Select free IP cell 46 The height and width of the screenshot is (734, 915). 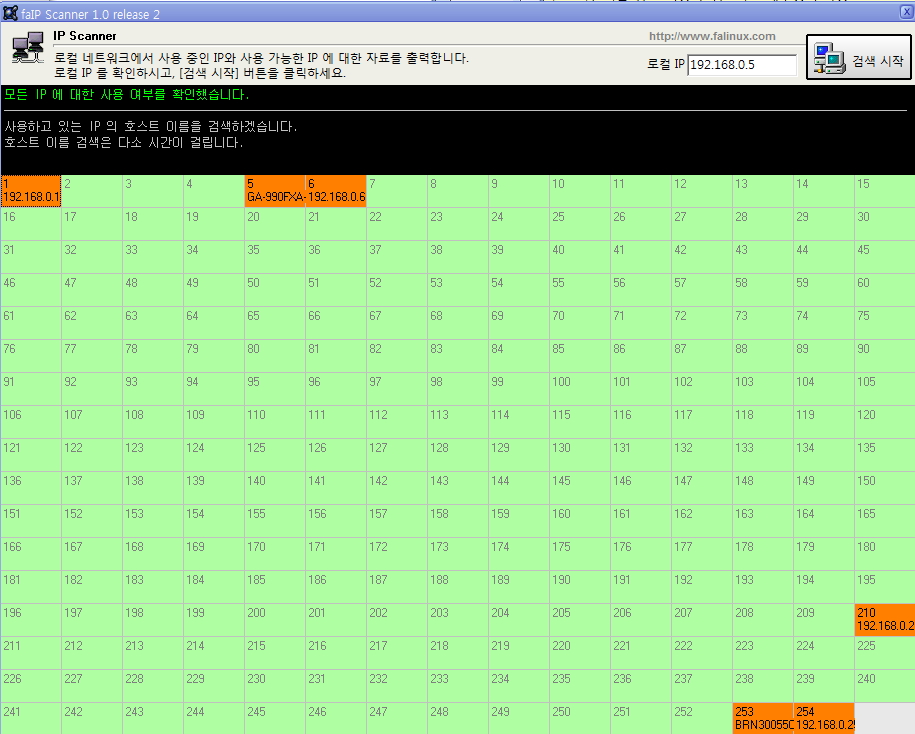coord(31,290)
